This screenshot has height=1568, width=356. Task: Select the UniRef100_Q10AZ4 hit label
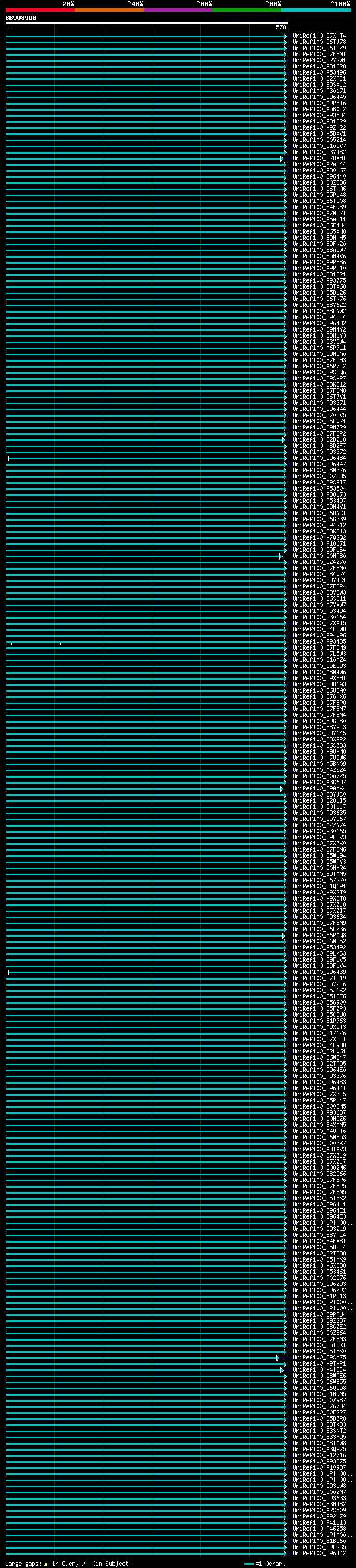pyautogui.click(x=319, y=659)
